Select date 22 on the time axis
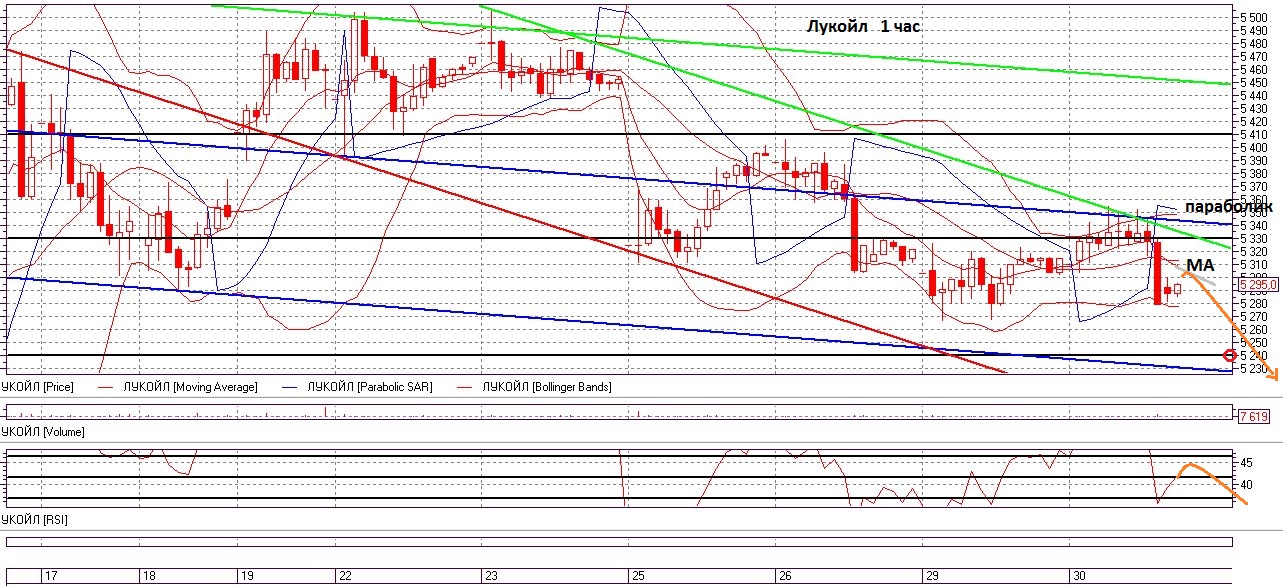The width and height of the screenshot is (1283, 586). (x=344, y=576)
